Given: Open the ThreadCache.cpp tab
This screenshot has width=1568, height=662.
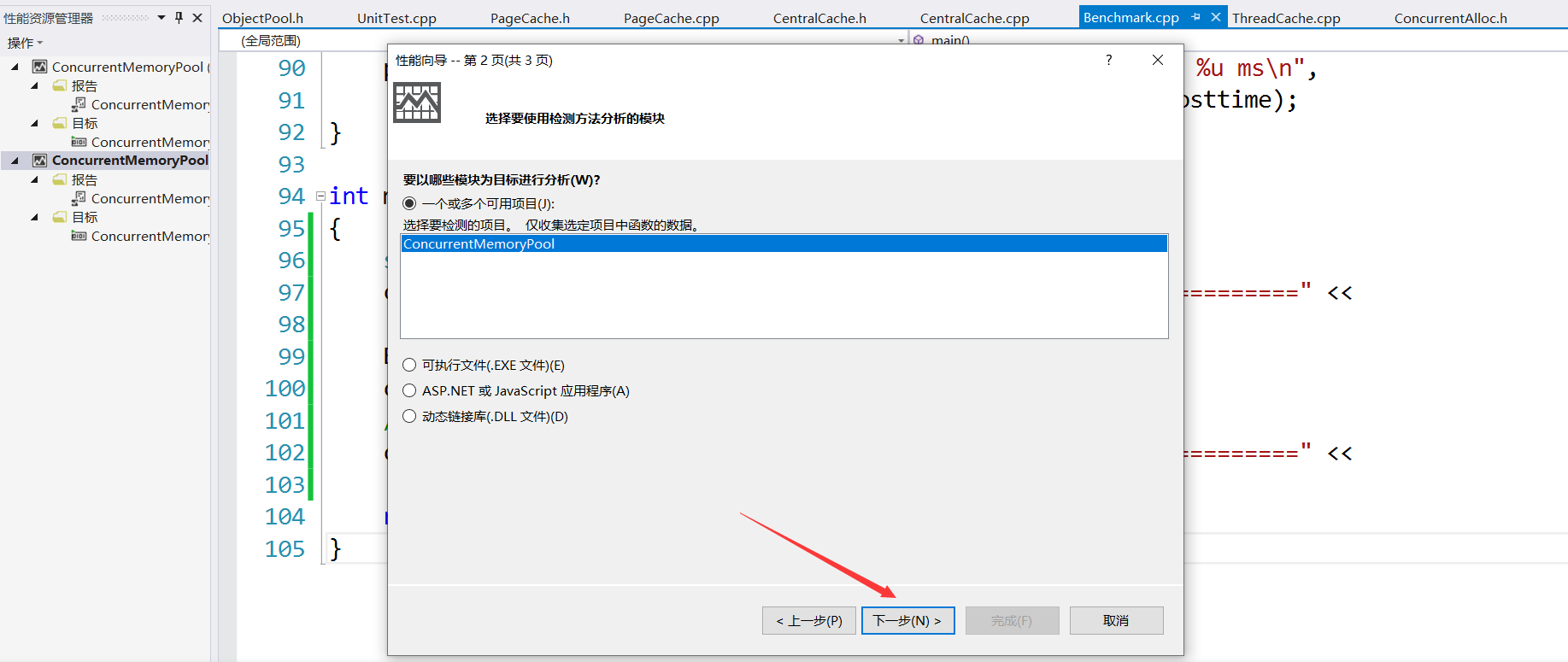Looking at the screenshot, I should click(1286, 18).
